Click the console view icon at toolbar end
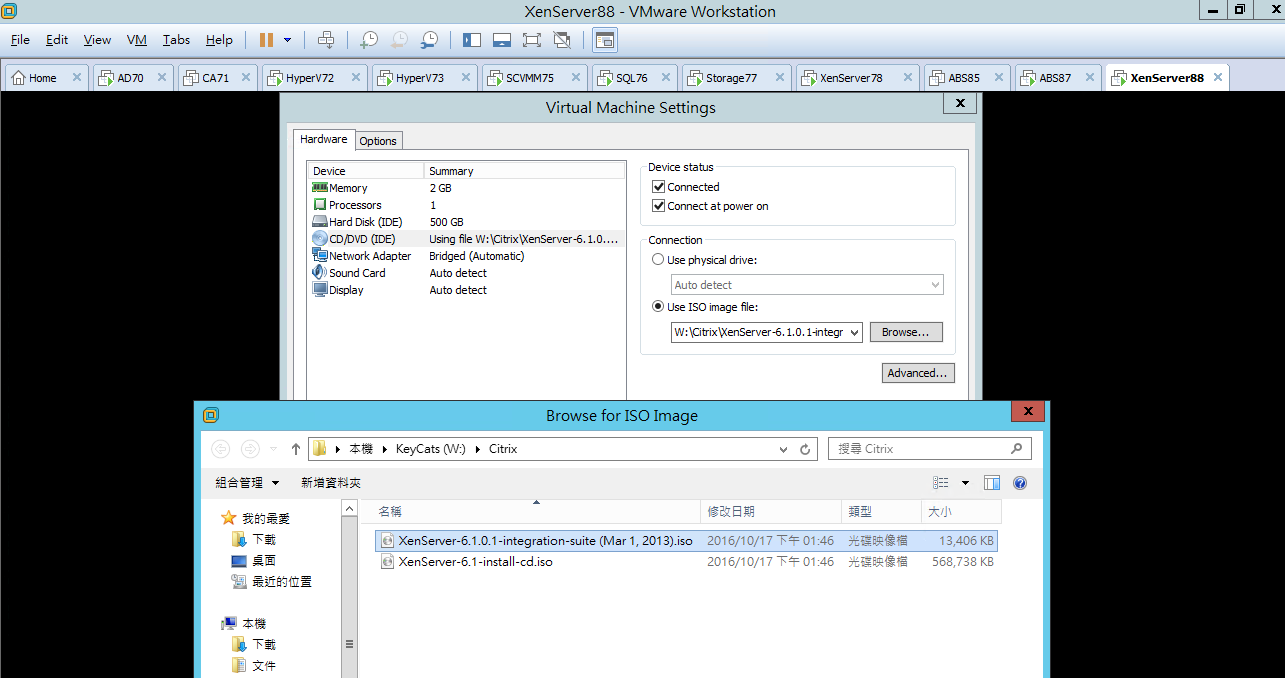 coord(604,40)
